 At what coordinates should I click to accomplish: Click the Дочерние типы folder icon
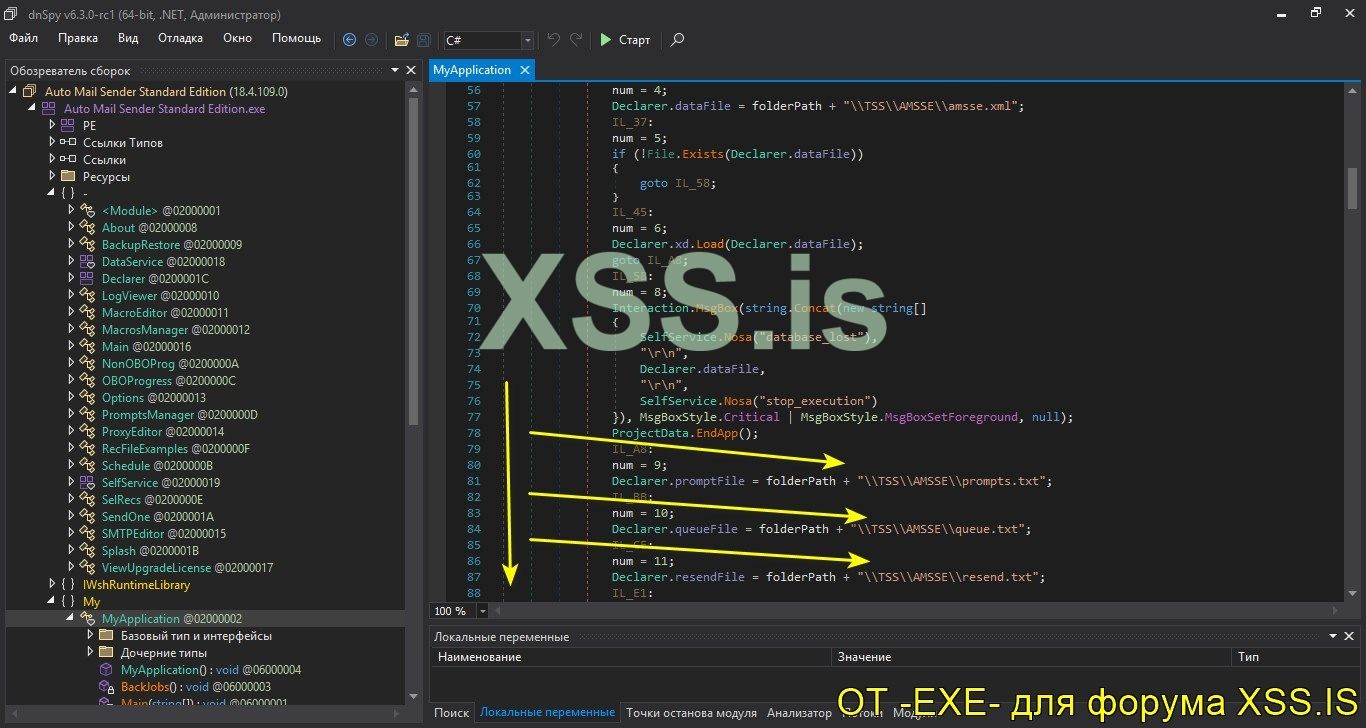[x=106, y=652]
